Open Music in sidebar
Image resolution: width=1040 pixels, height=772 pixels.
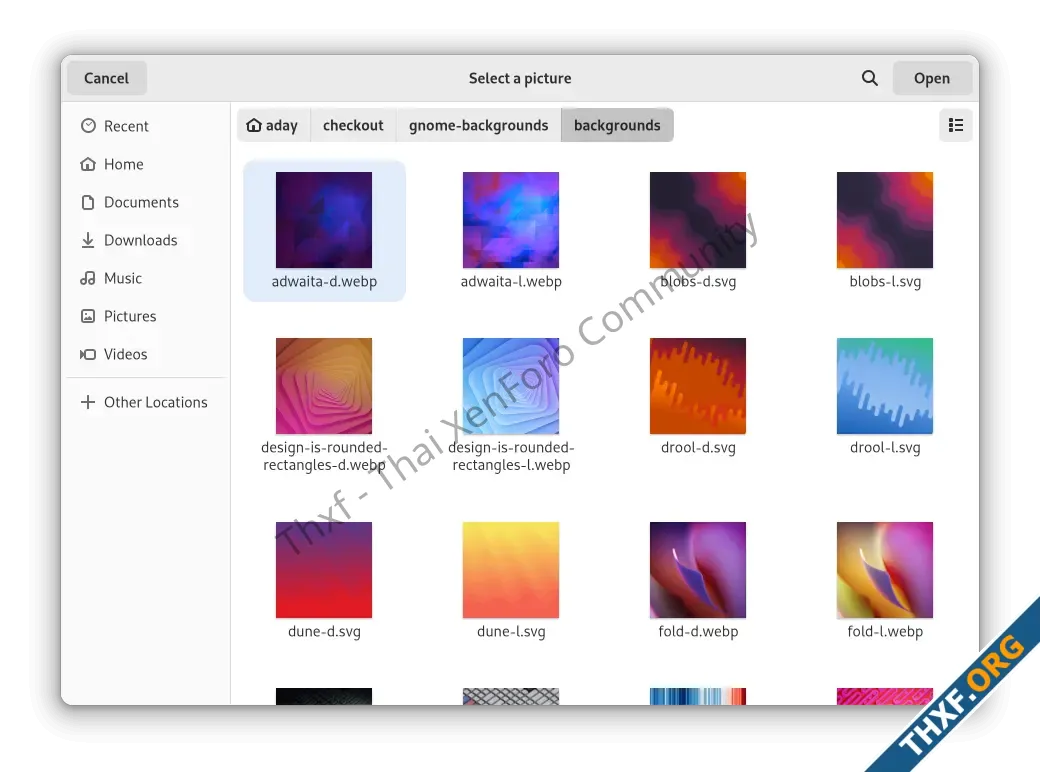click(x=146, y=278)
